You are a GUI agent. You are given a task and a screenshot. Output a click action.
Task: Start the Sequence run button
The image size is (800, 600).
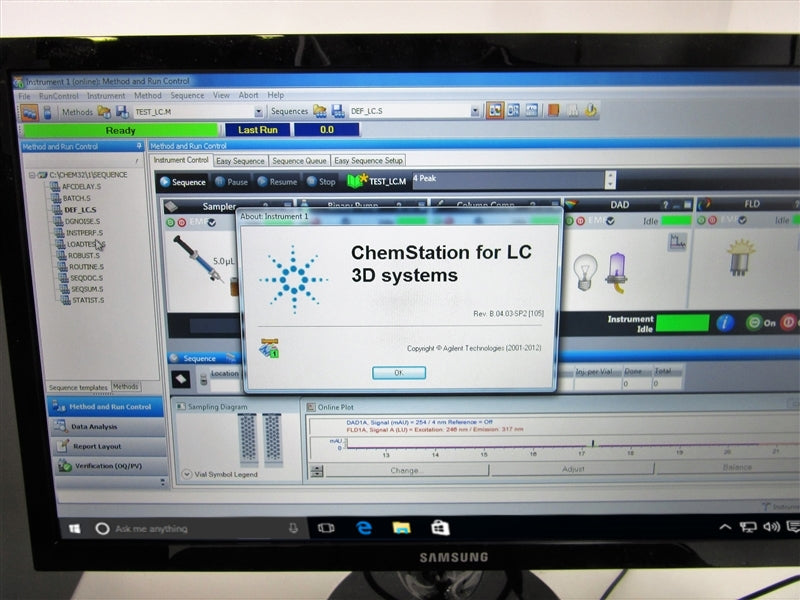[x=183, y=182]
